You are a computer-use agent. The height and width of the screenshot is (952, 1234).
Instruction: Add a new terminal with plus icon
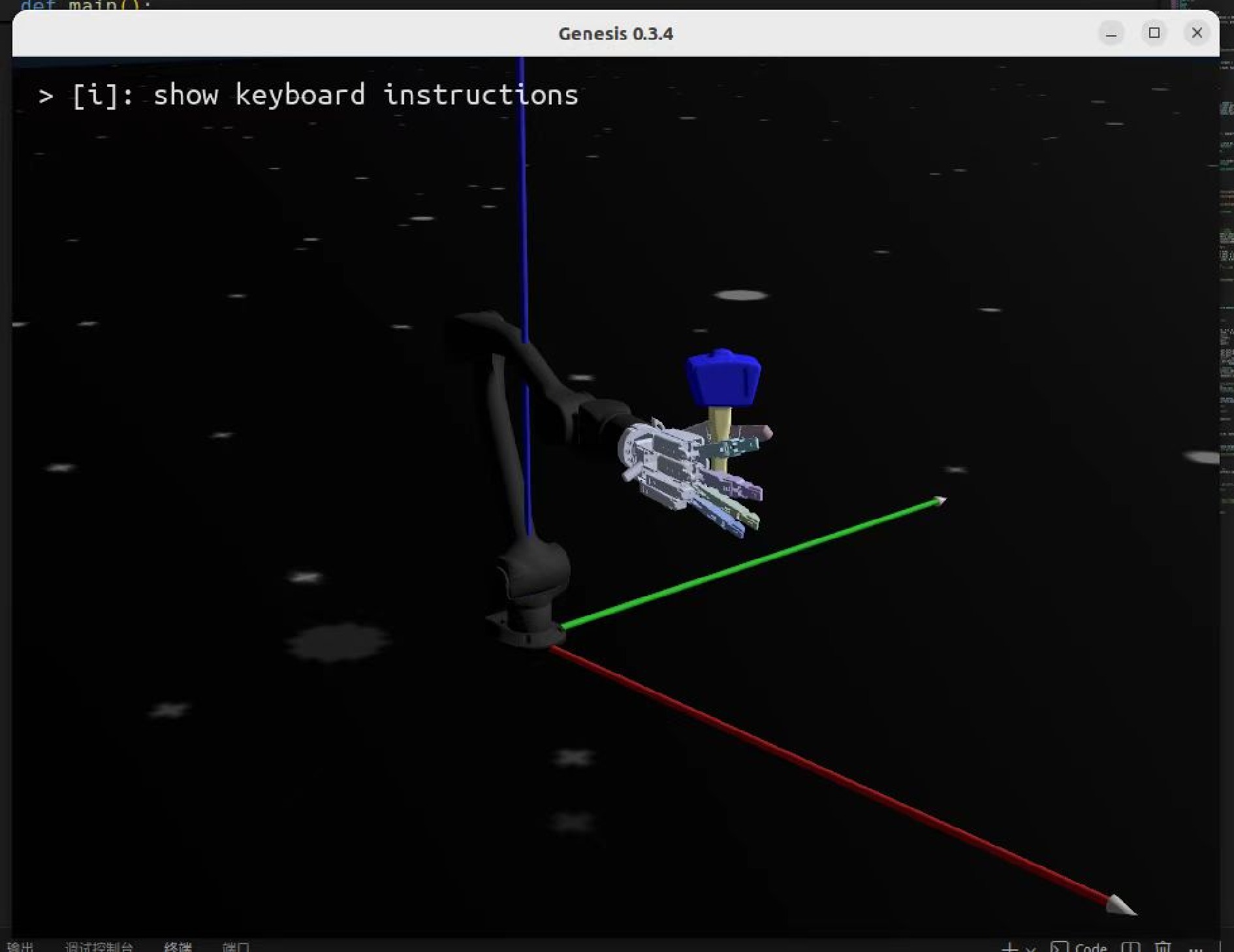1009,947
